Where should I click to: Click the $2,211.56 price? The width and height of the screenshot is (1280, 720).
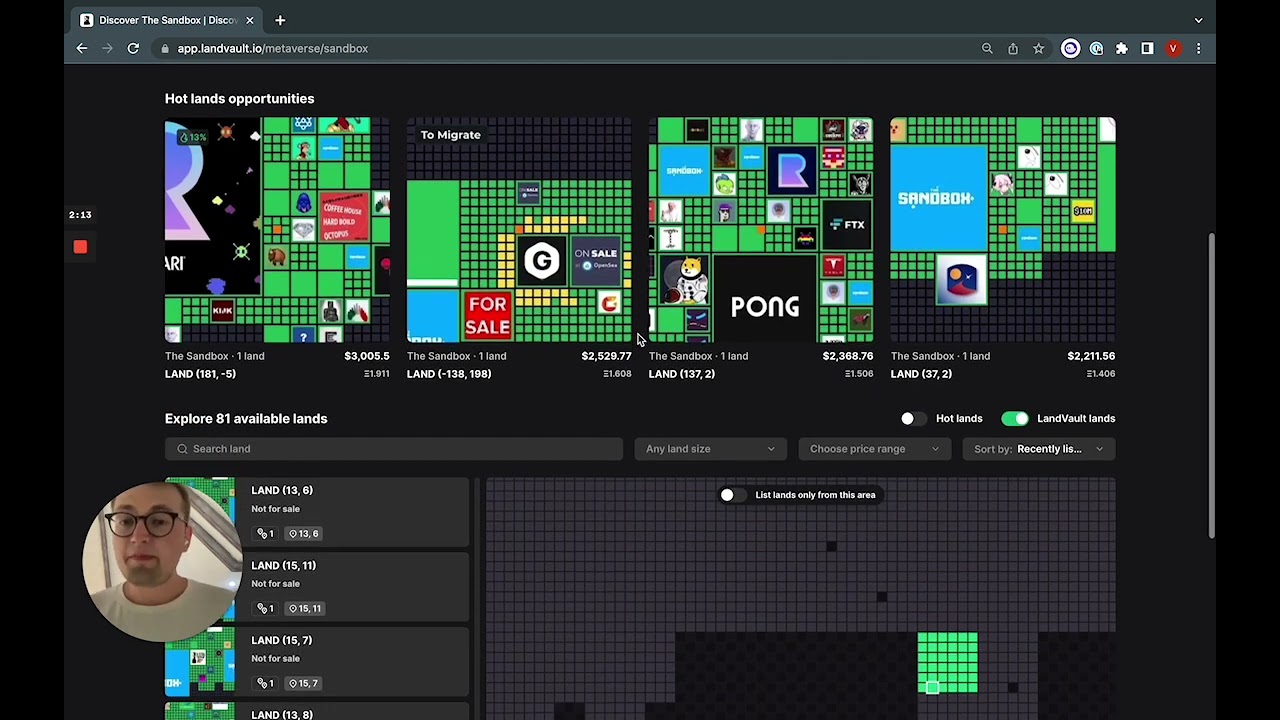tap(1091, 356)
